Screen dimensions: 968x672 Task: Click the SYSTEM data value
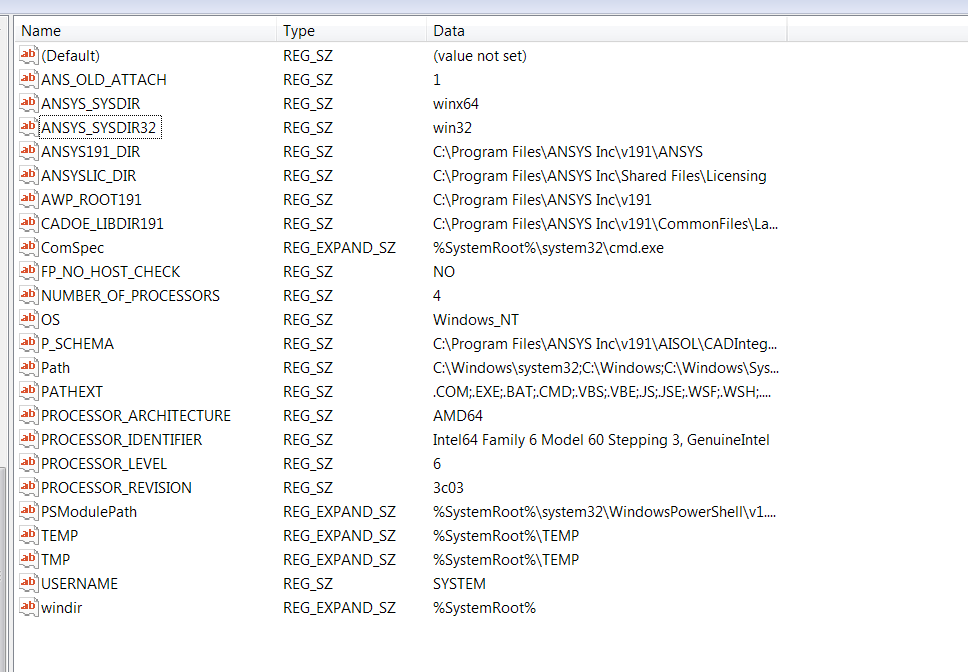(x=459, y=584)
